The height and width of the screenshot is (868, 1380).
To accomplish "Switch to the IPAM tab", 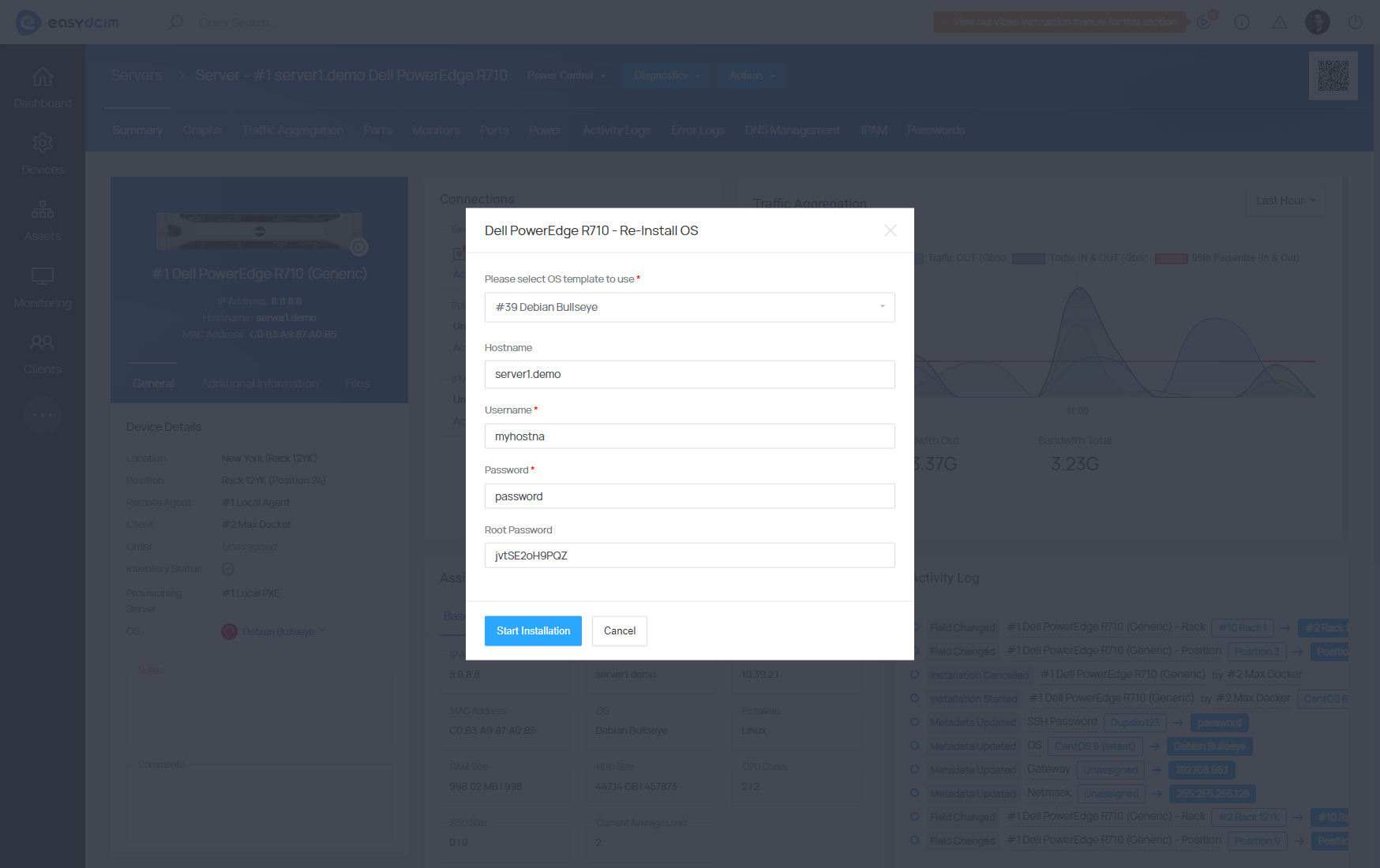I will click(x=874, y=130).
